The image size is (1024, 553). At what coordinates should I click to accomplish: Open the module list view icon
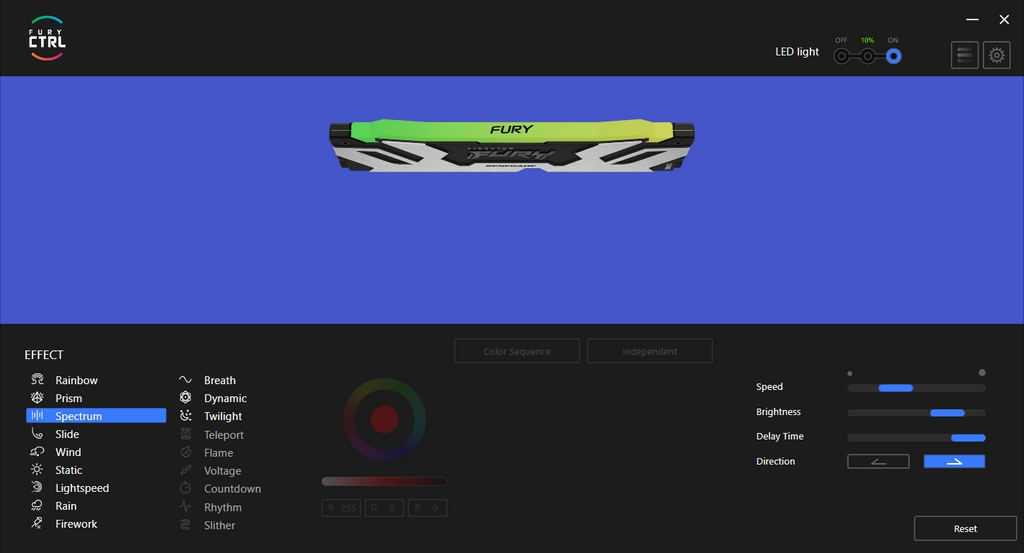coord(965,55)
